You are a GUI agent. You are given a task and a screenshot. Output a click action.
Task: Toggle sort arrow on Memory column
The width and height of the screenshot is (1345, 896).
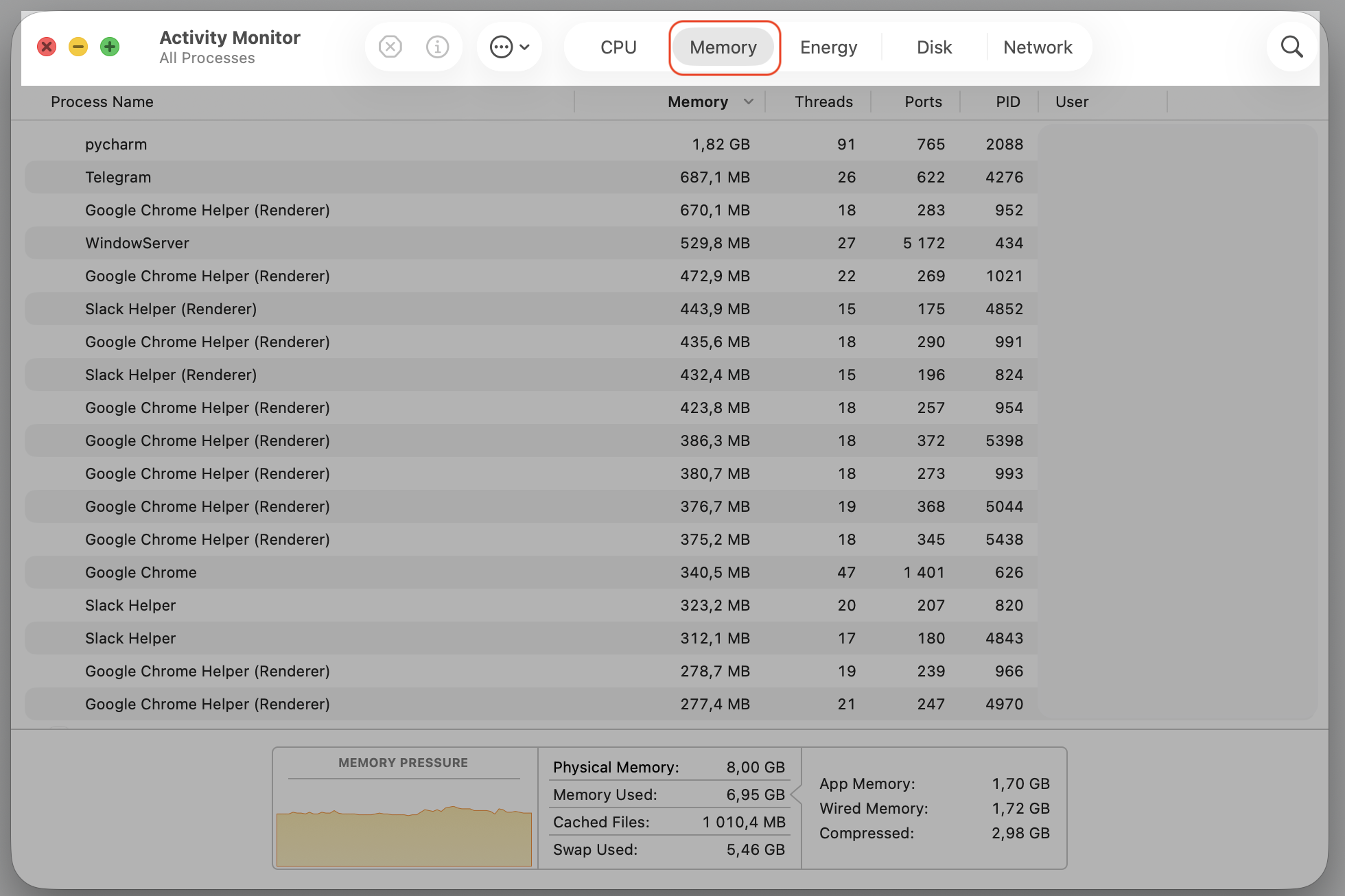(748, 102)
